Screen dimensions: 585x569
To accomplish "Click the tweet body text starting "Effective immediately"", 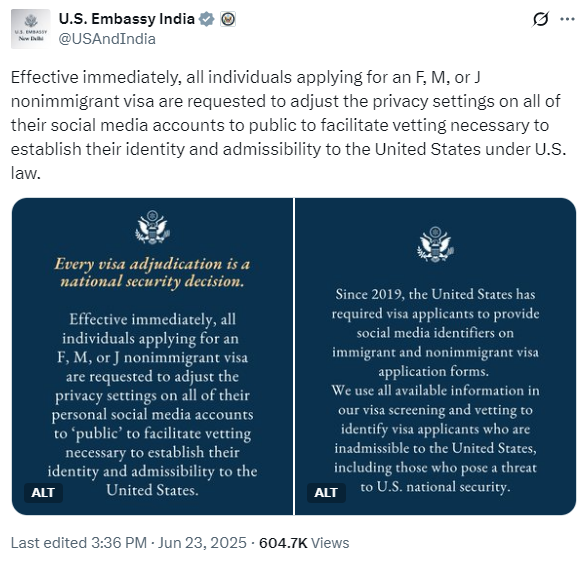I will [x=288, y=125].
